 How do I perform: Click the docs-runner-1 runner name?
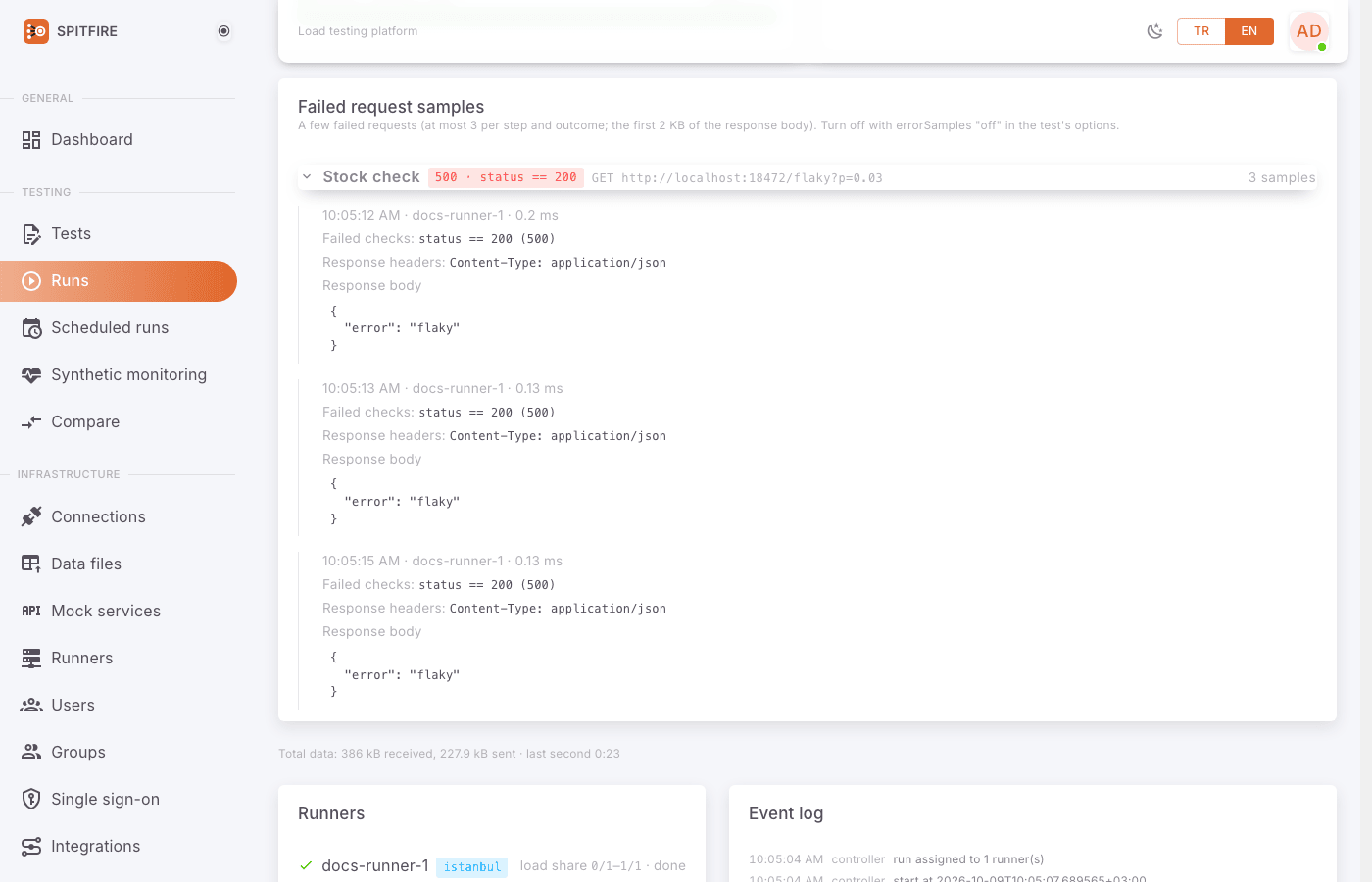(375, 865)
